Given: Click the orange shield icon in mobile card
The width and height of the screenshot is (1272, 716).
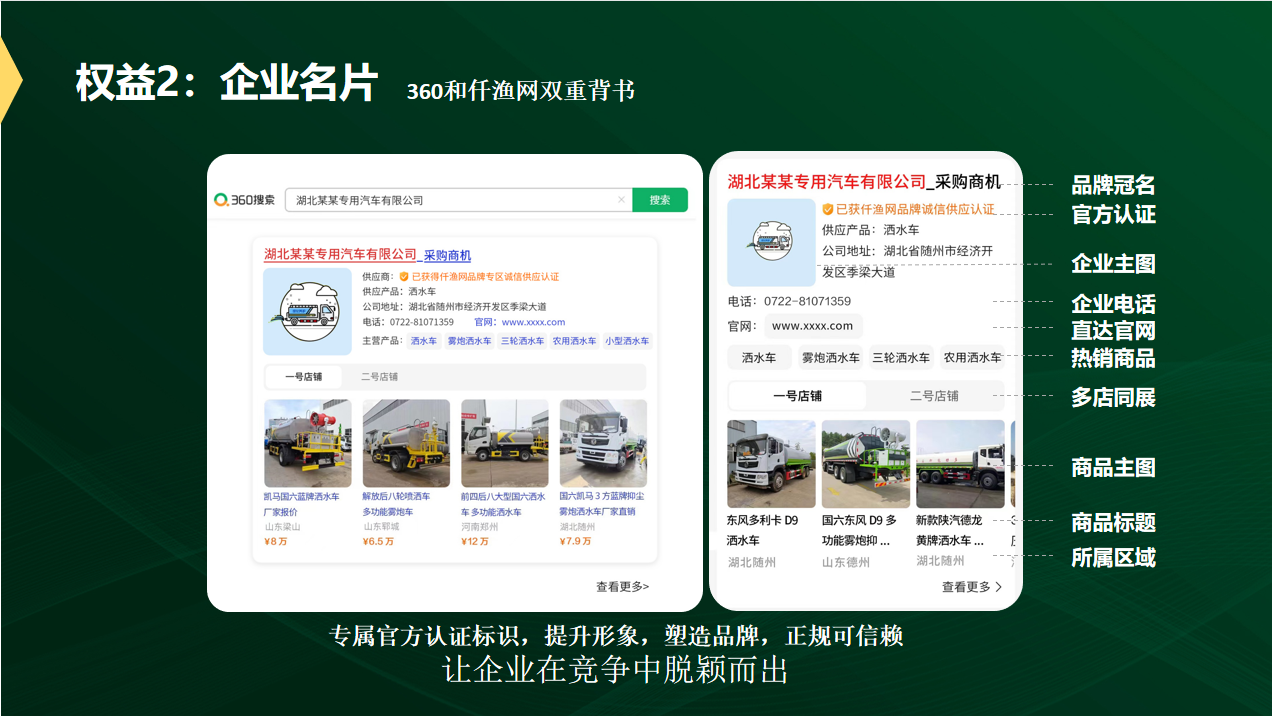Looking at the screenshot, I should pos(828,210).
